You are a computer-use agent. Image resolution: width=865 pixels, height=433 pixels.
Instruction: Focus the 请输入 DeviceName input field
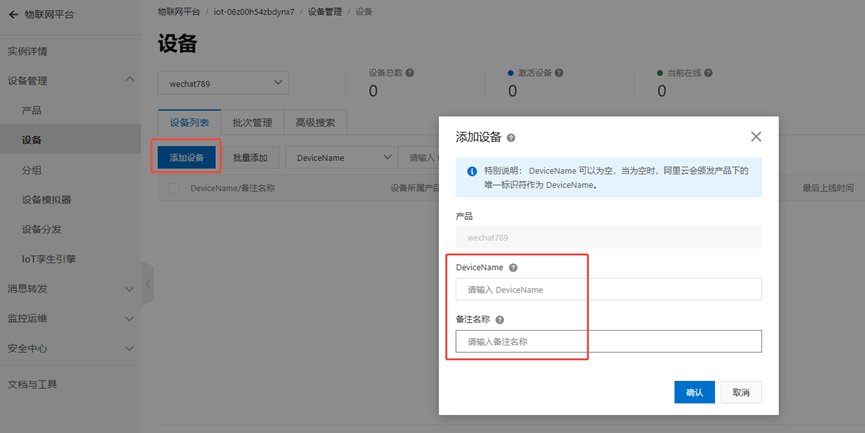pyautogui.click(x=608, y=290)
